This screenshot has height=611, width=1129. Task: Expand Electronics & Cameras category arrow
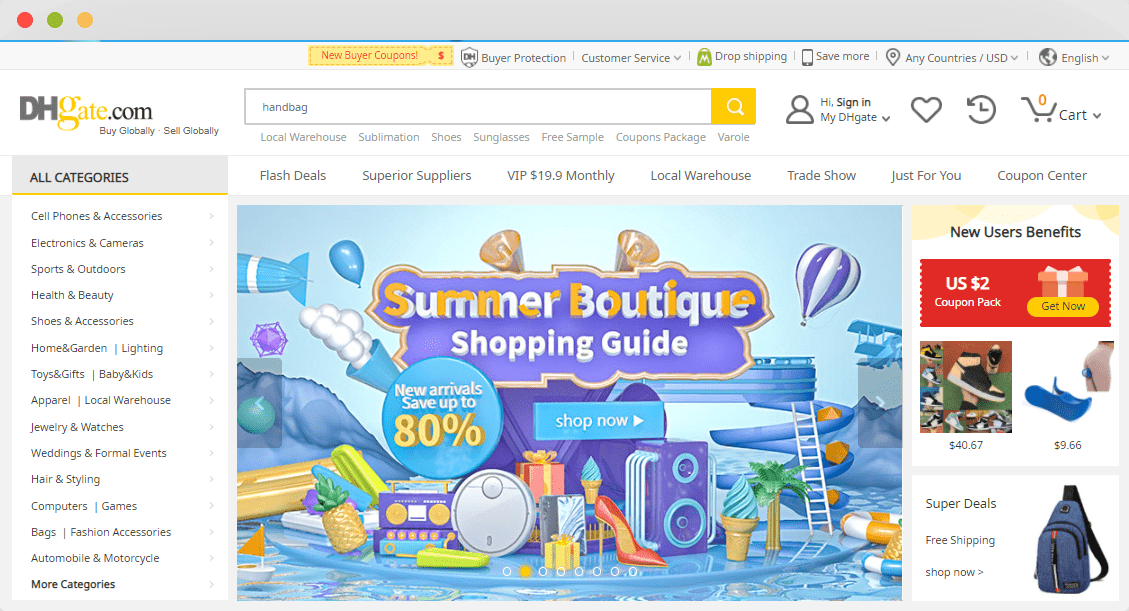coord(211,243)
